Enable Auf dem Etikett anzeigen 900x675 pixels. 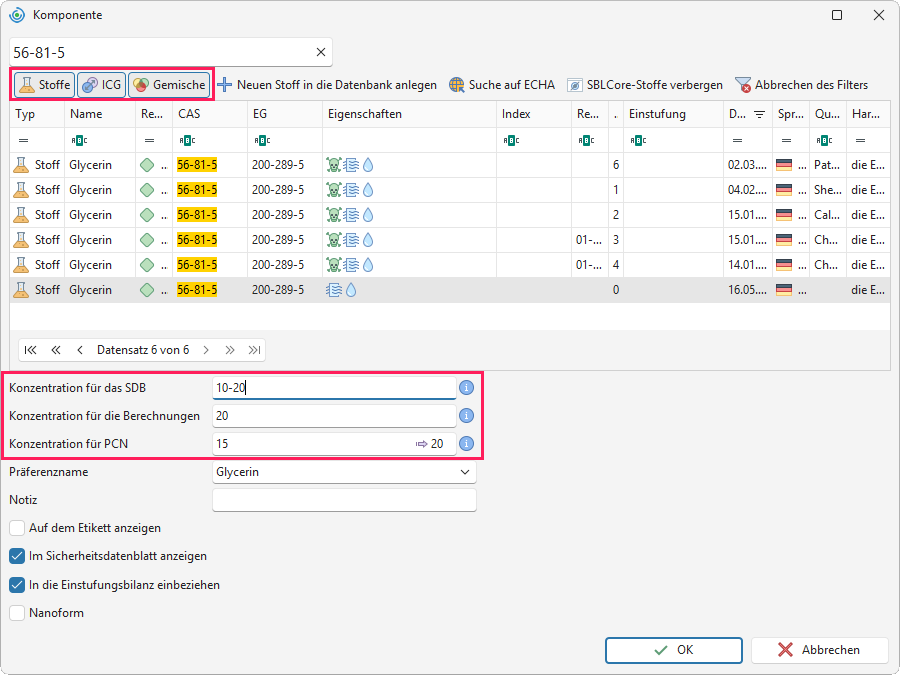click(17, 528)
